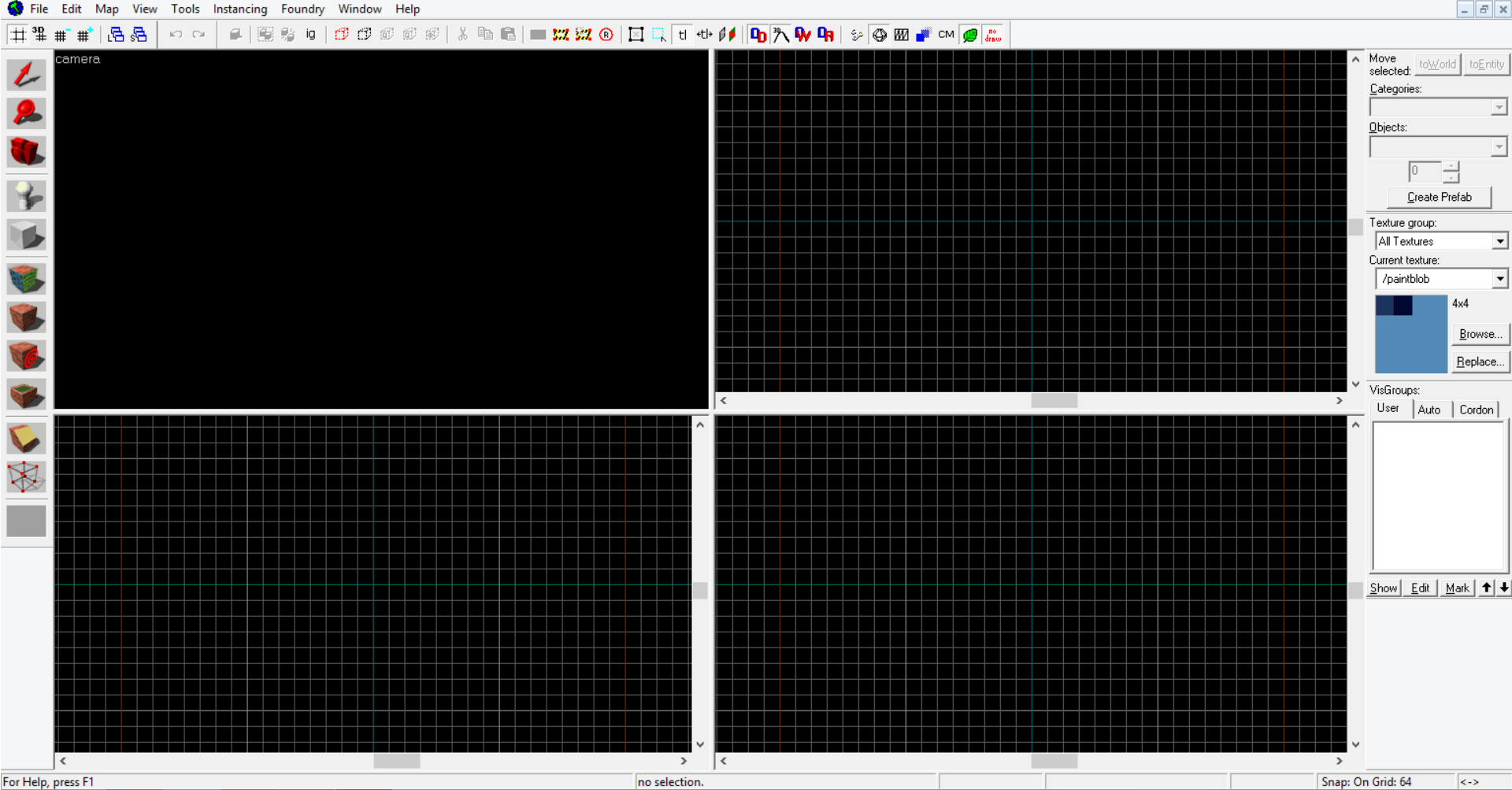This screenshot has height=790, width=1512.
Task: Select the Entity tool light bulb
Action: [26, 196]
